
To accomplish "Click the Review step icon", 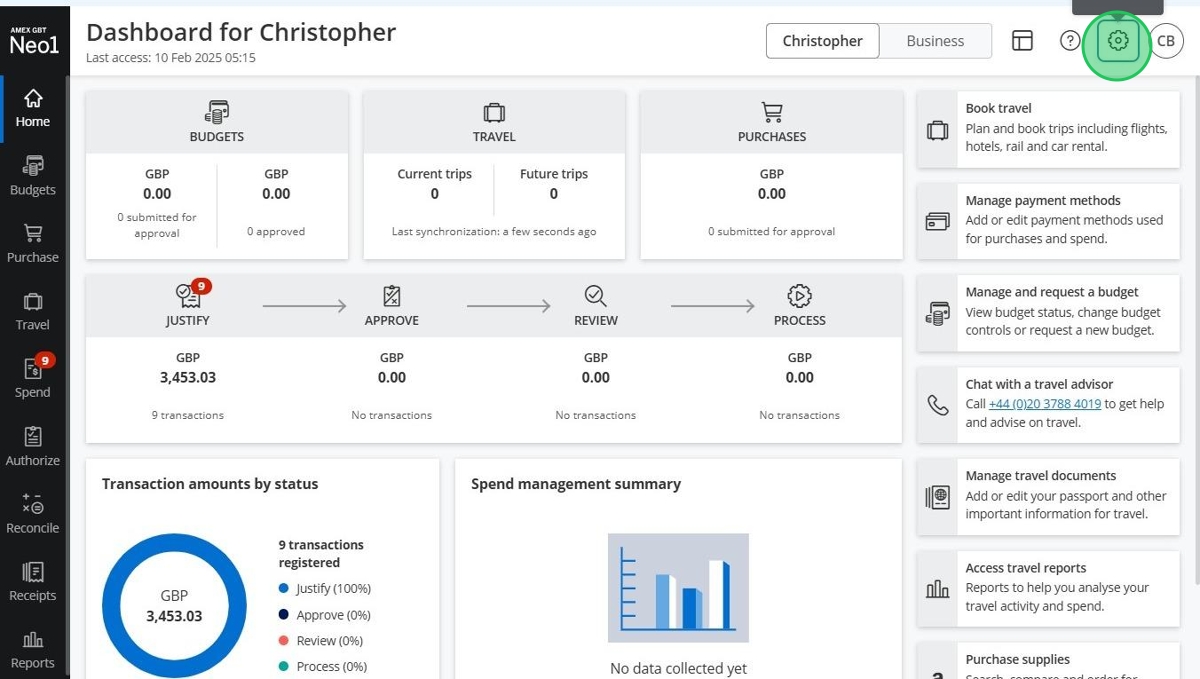I will pos(596,295).
